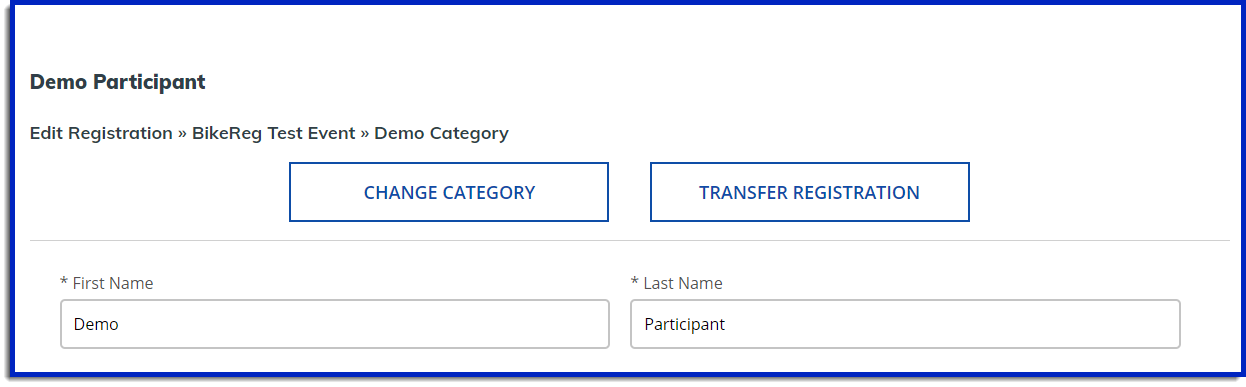Open the TRANSFER REGISTRATION option
The height and width of the screenshot is (387, 1246).
coord(809,192)
